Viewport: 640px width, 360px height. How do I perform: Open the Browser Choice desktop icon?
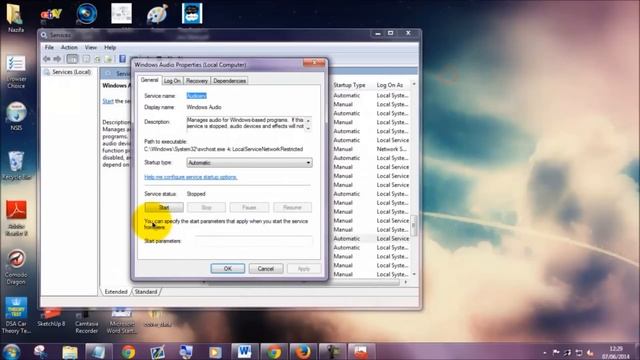16,72
